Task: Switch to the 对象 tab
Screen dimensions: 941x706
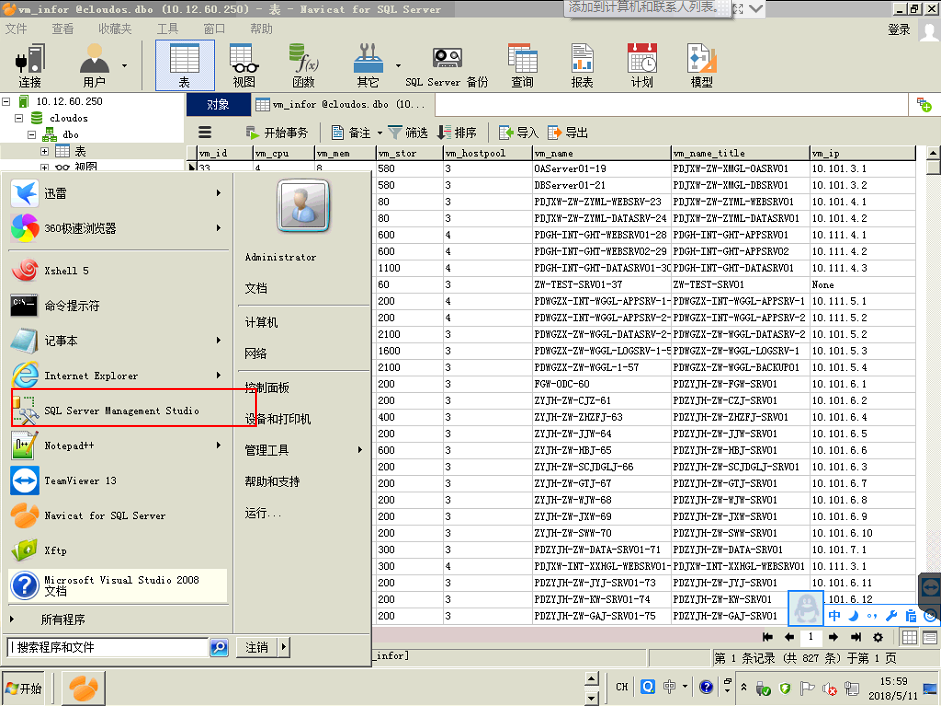Action: pos(218,104)
